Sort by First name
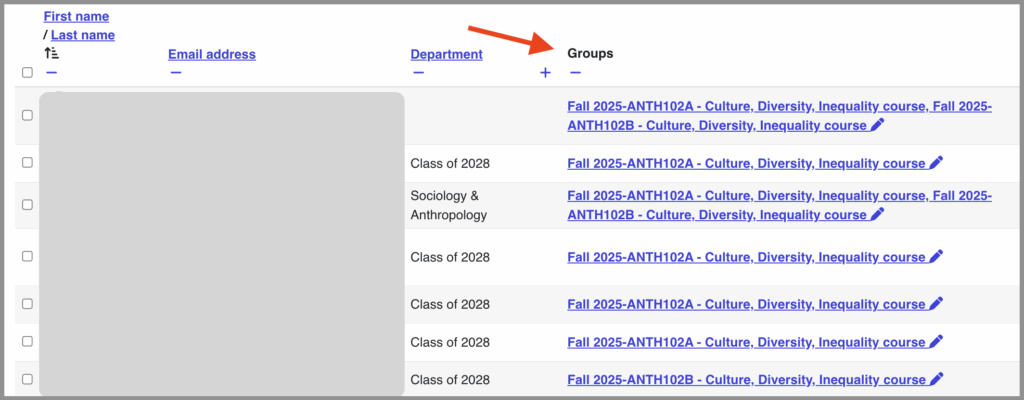Screen dimensions: 1024x400 pyautogui.click(x=76, y=16)
